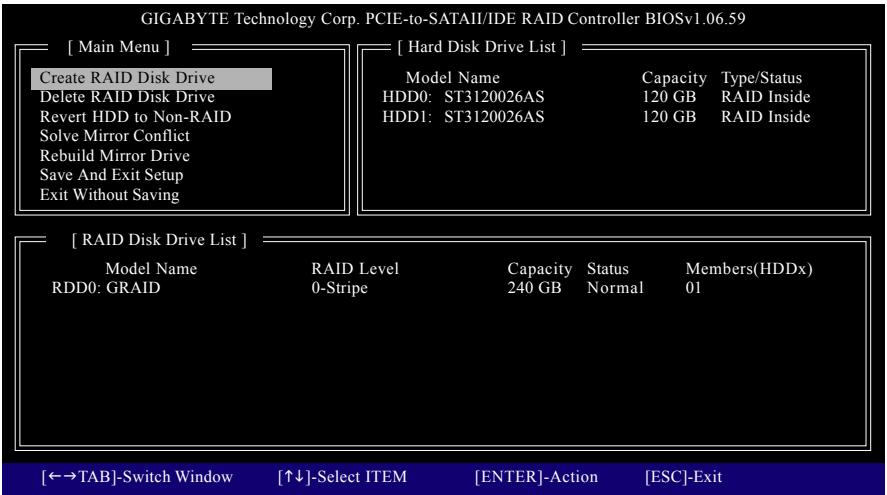Image resolution: width=887 pixels, height=495 pixels.
Task: Select Rebuild Mirror Drive entry
Action: coord(115,156)
